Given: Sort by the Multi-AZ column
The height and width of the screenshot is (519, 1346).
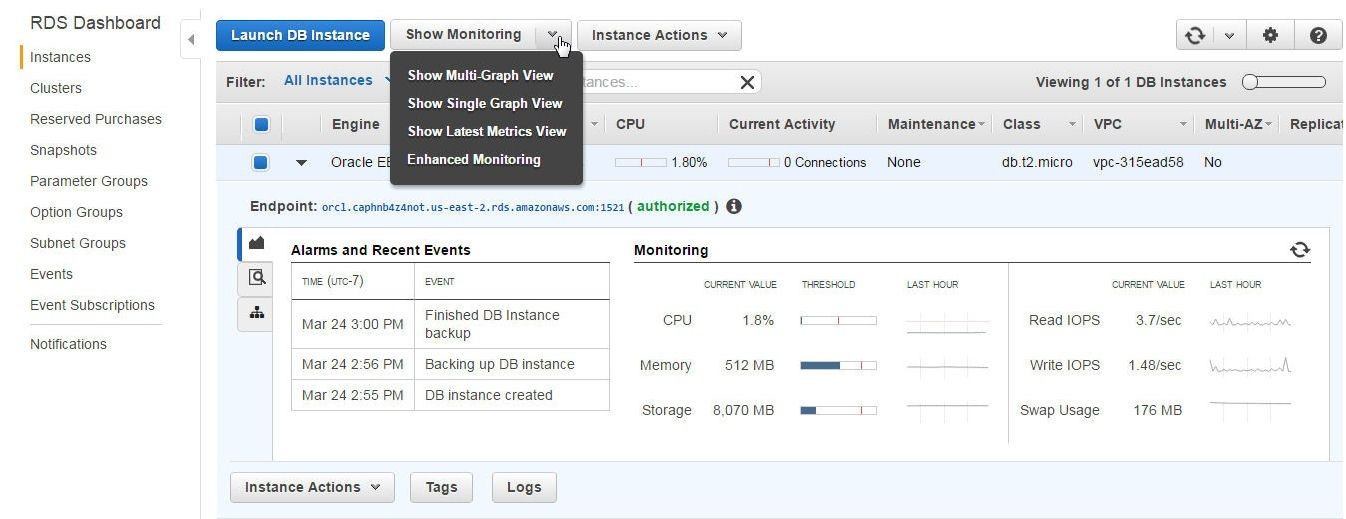Looking at the screenshot, I should pos(1238,124).
